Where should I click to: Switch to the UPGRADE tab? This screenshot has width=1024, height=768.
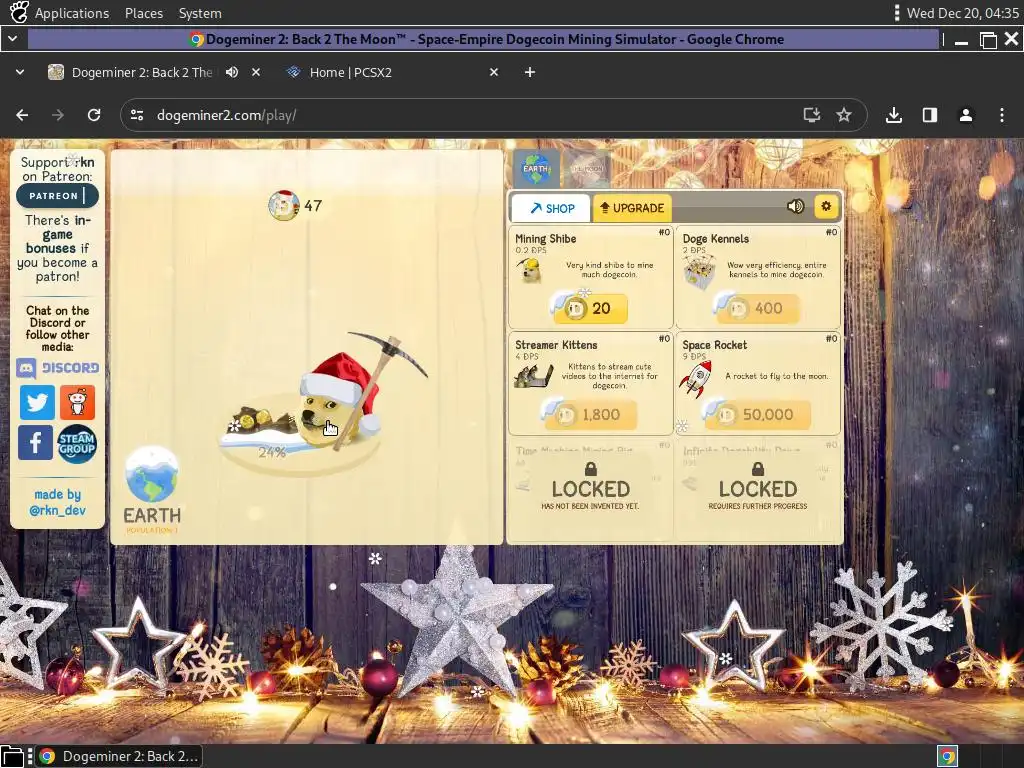pos(632,208)
